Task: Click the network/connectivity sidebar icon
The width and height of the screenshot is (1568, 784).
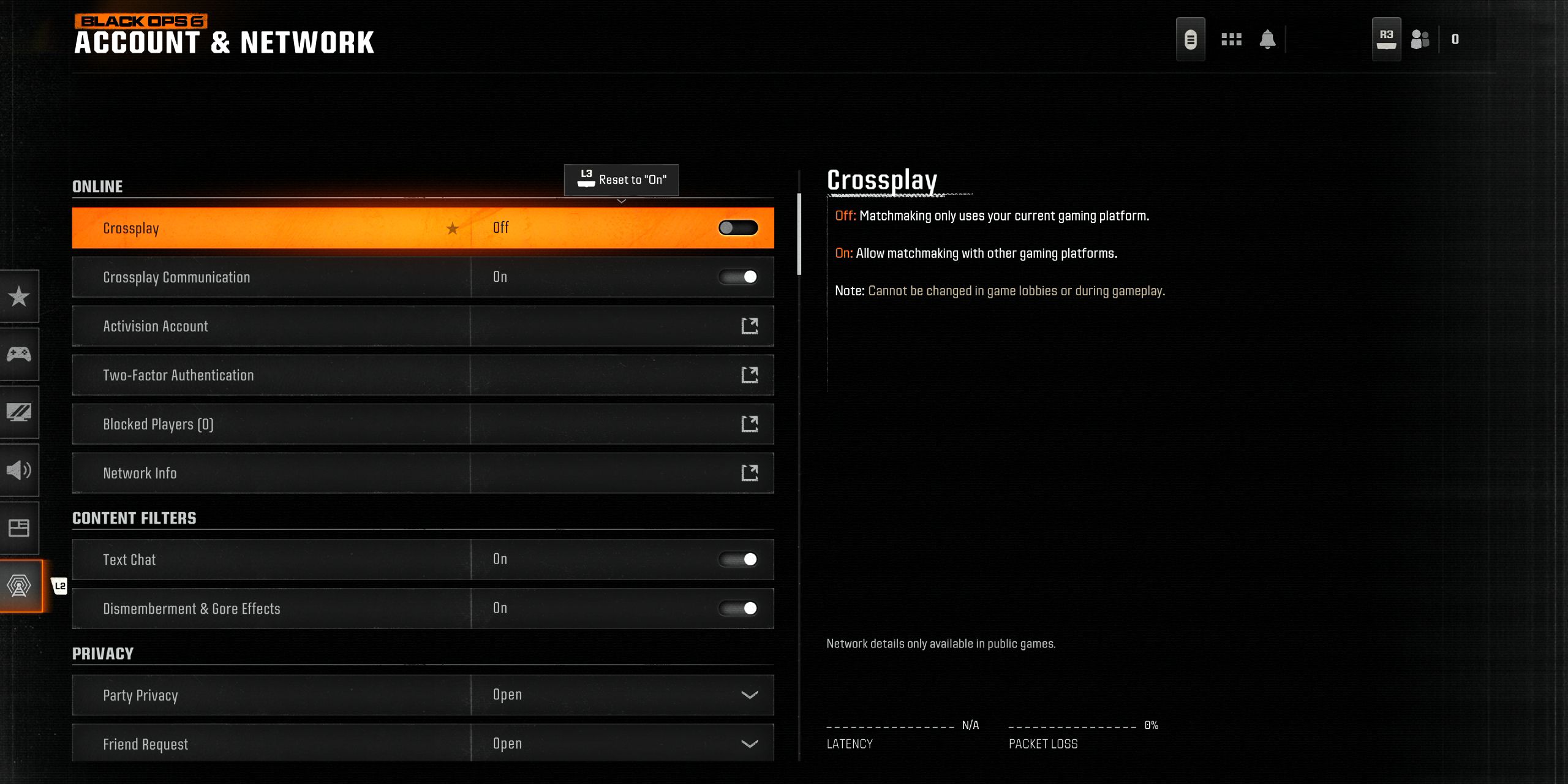Action: (19, 585)
